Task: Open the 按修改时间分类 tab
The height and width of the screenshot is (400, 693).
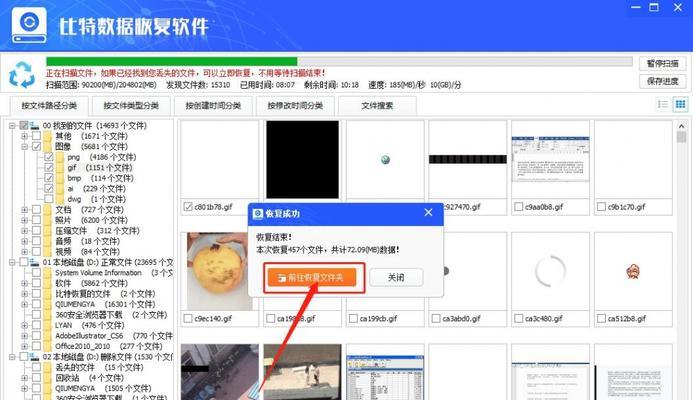Action: click(x=295, y=106)
